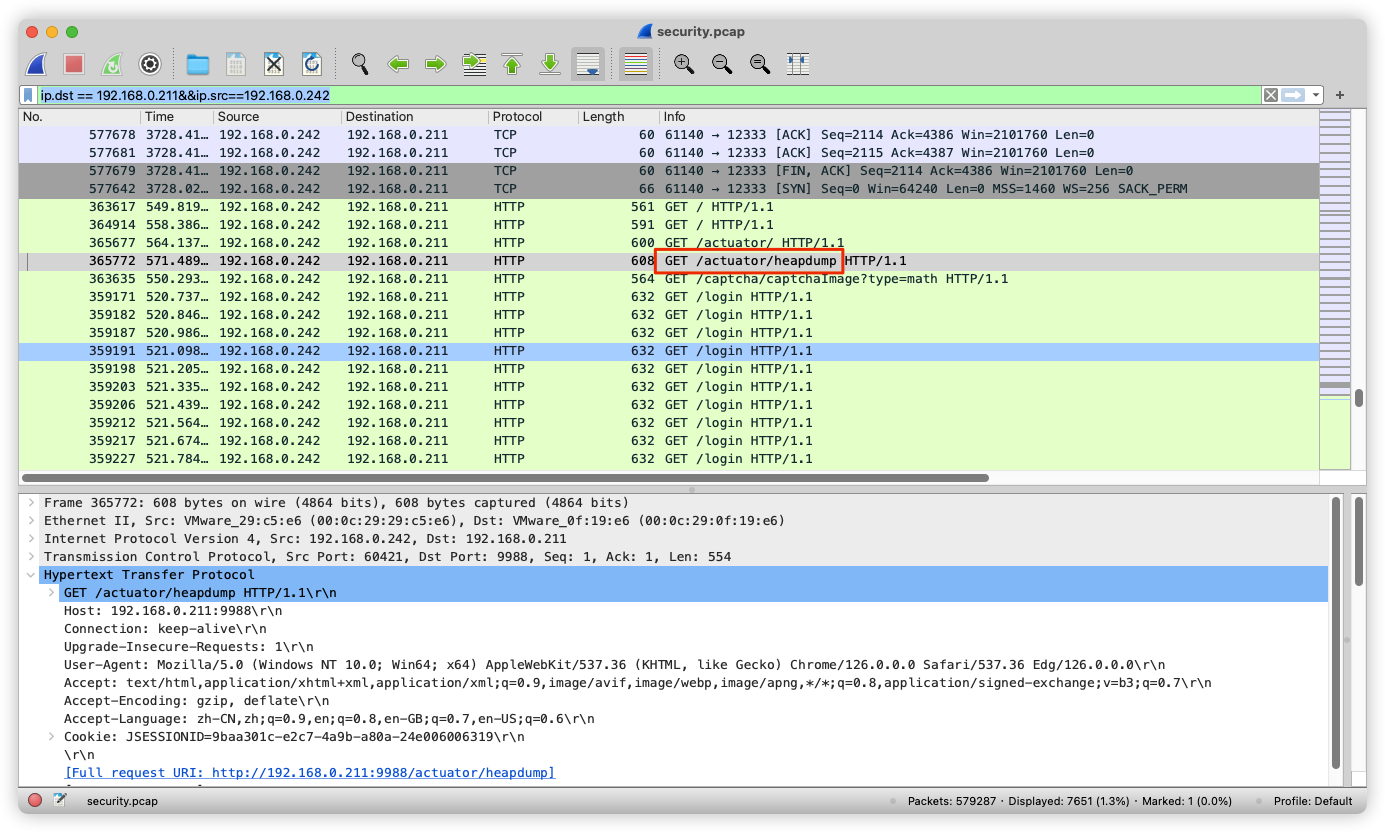Open capture file properties notepad icon

click(60, 801)
